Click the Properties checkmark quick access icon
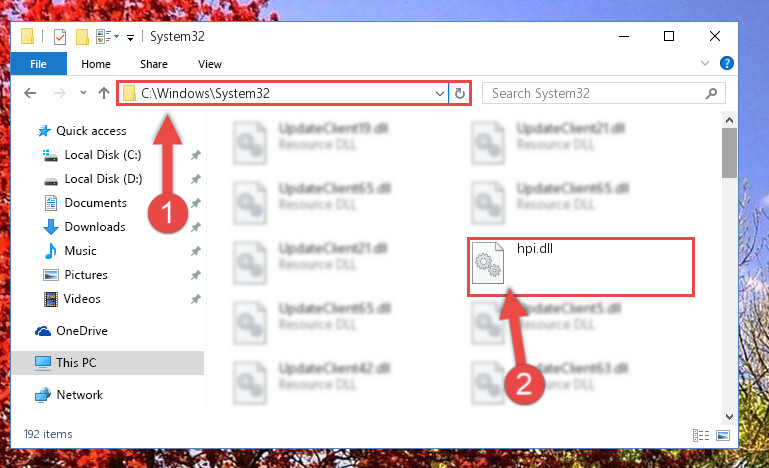769x468 pixels. click(x=59, y=37)
